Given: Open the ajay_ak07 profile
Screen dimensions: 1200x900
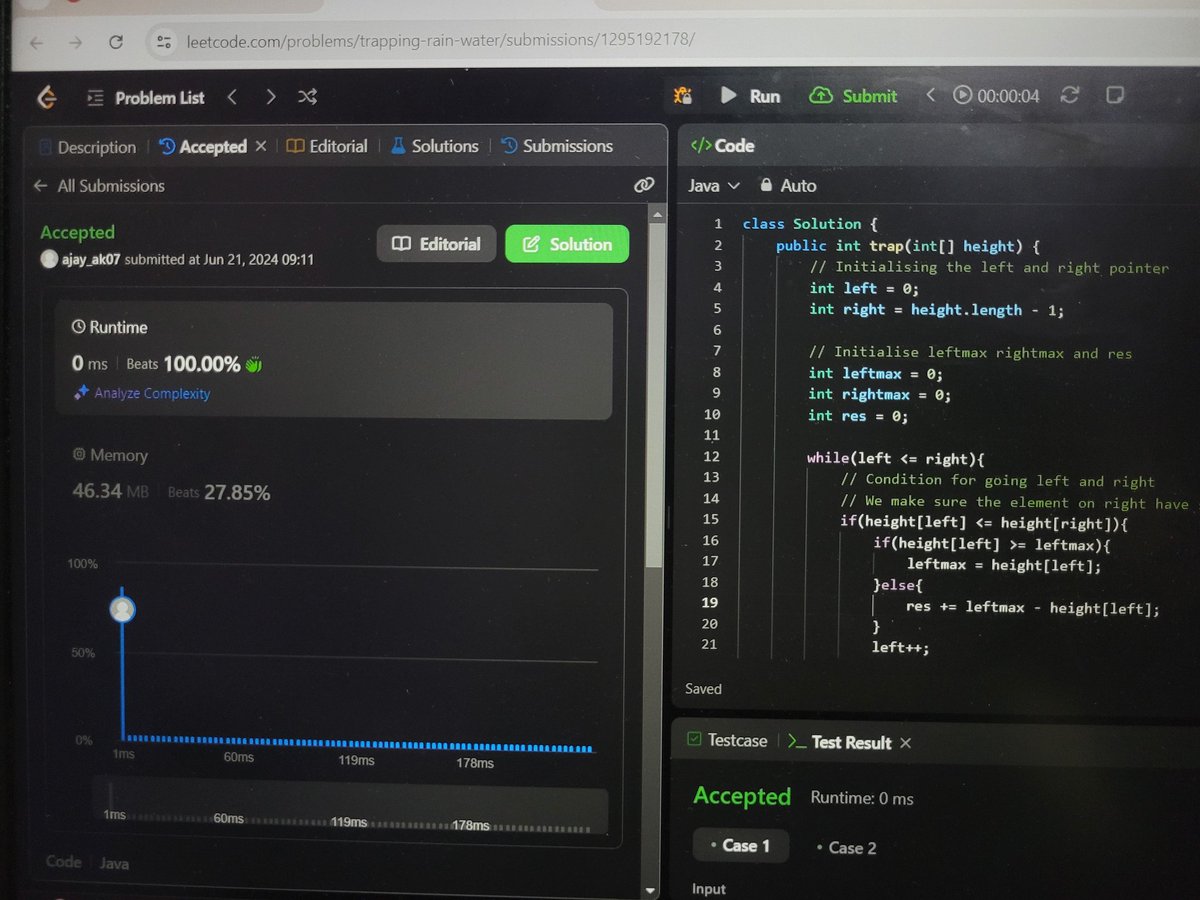Looking at the screenshot, I should pyautogui.click(x=92, y=260).
